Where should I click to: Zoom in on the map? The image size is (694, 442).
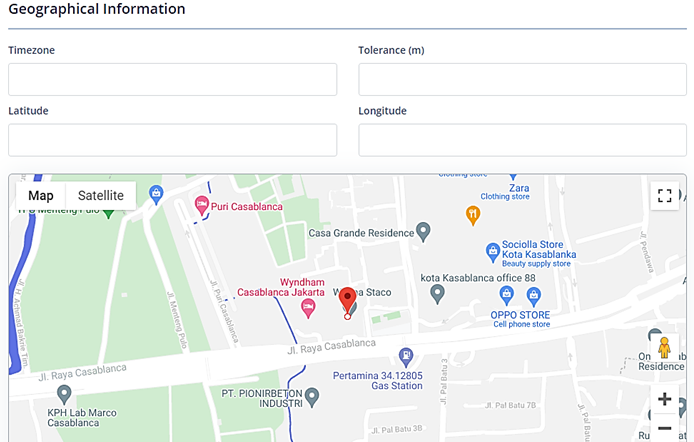664,399
